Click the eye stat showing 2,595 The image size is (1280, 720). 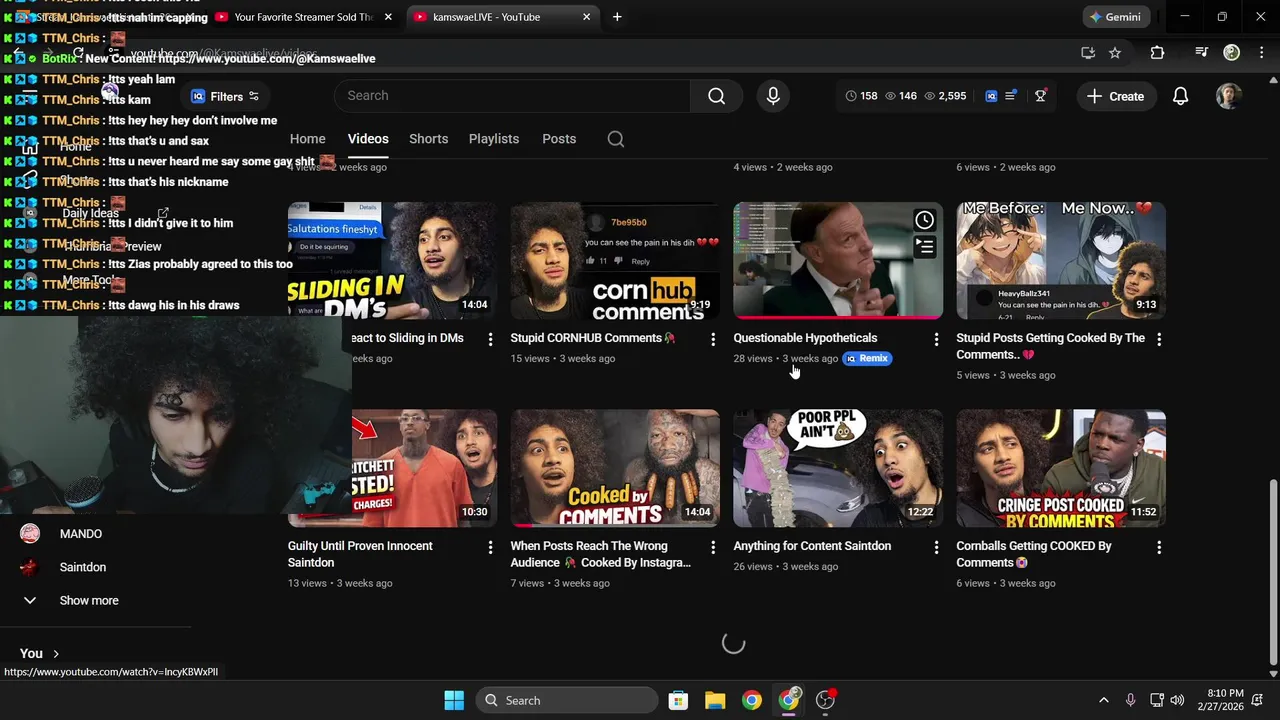coord(945,96)
